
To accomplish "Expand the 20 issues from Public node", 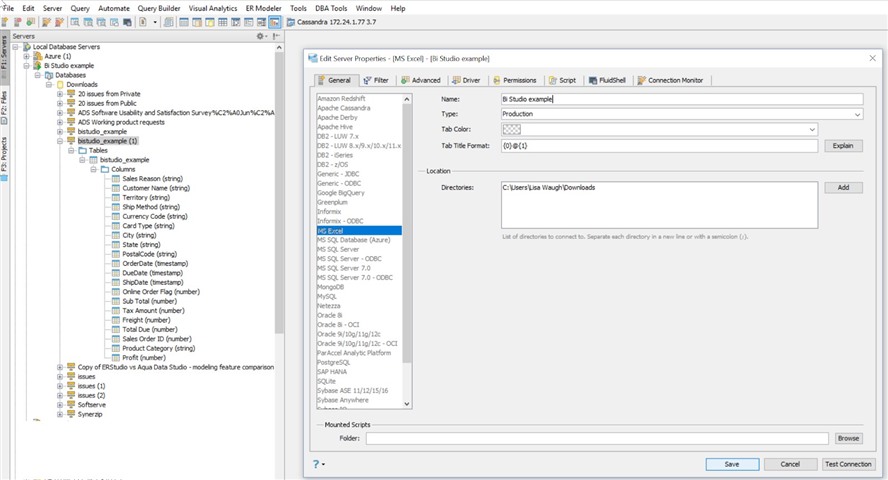I will pos(59,104).
